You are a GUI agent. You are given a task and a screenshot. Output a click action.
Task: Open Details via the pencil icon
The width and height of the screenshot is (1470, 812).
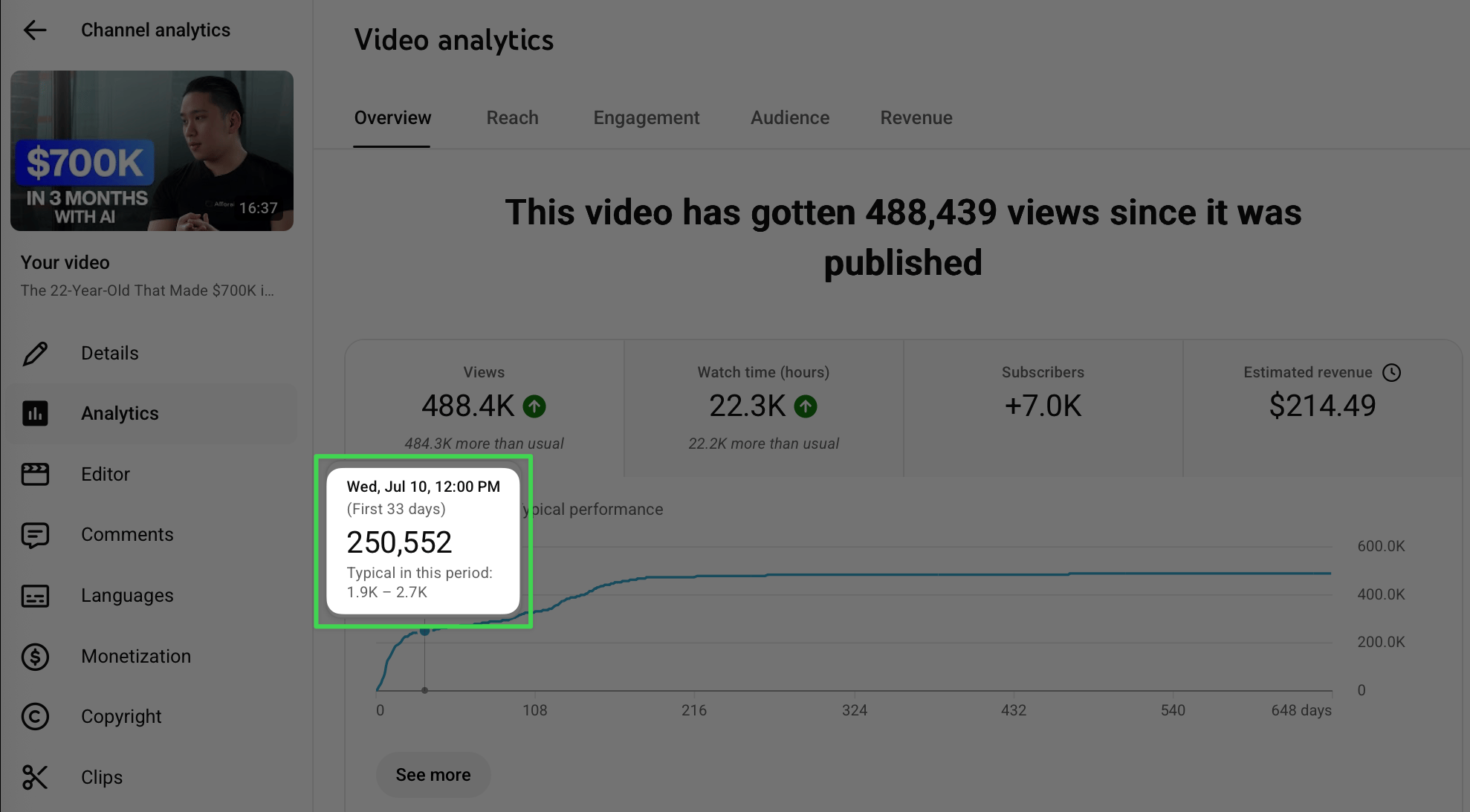coord(35,354)
